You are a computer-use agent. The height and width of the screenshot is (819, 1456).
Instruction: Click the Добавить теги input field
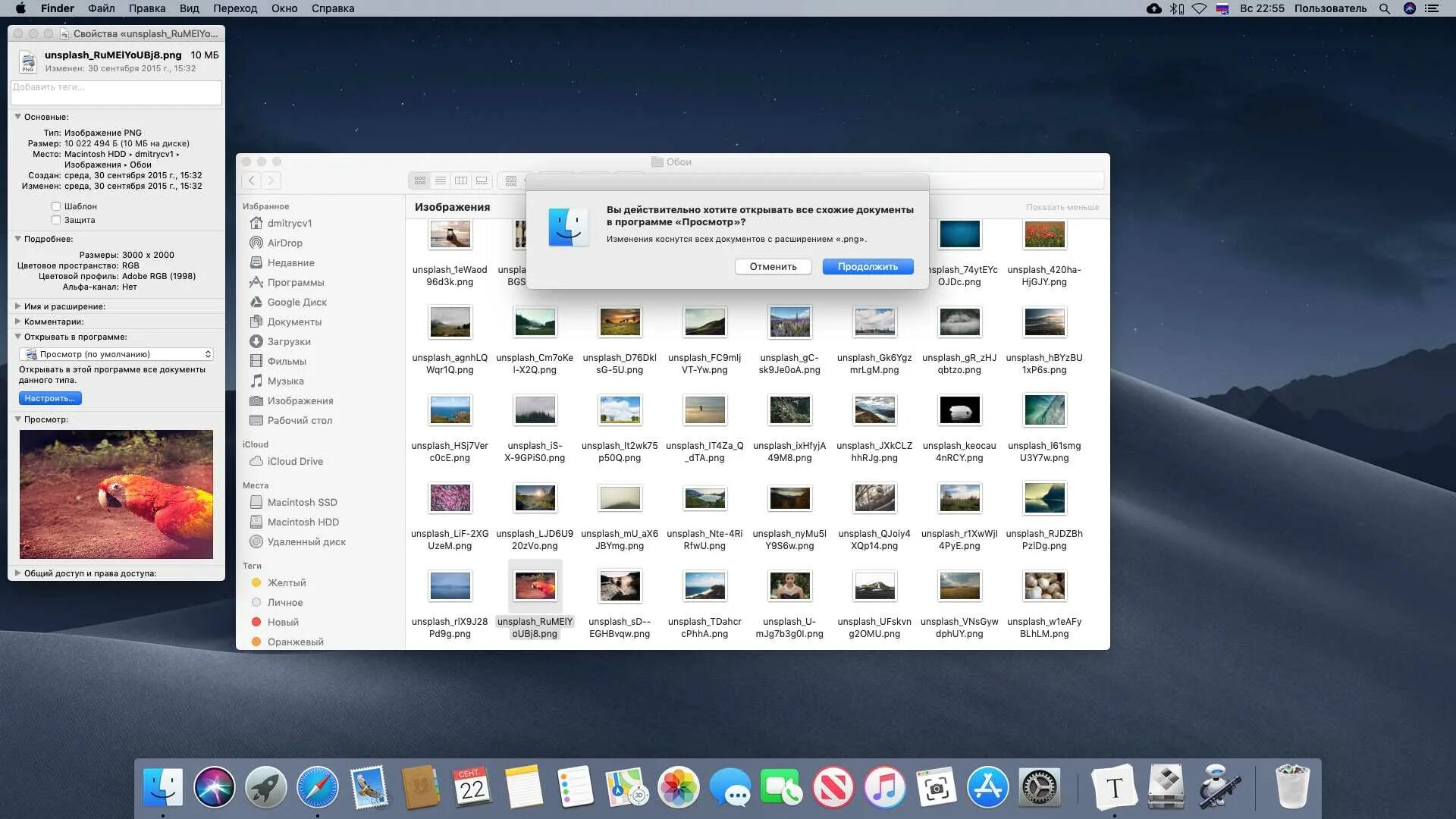116,93
